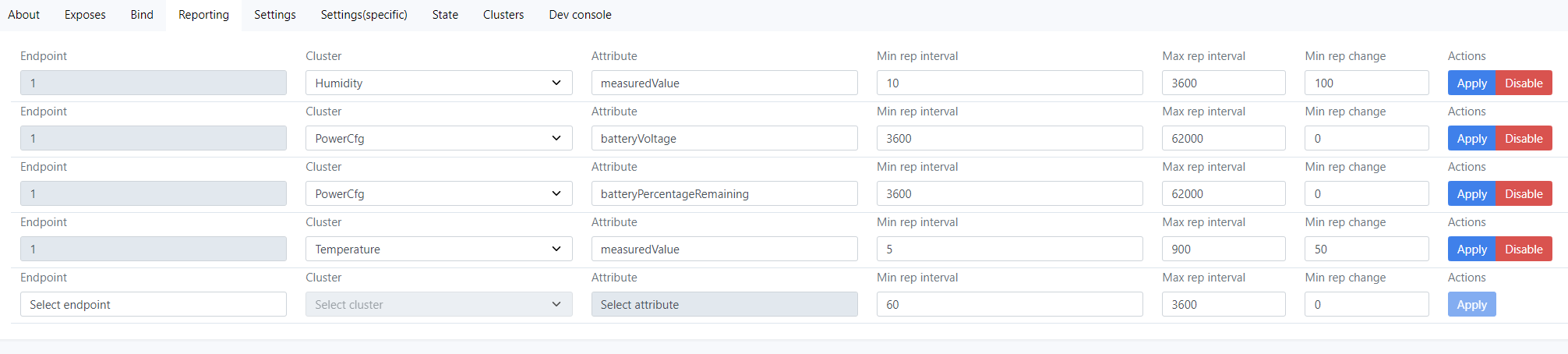Open the Bind tab

click(142, 15)
